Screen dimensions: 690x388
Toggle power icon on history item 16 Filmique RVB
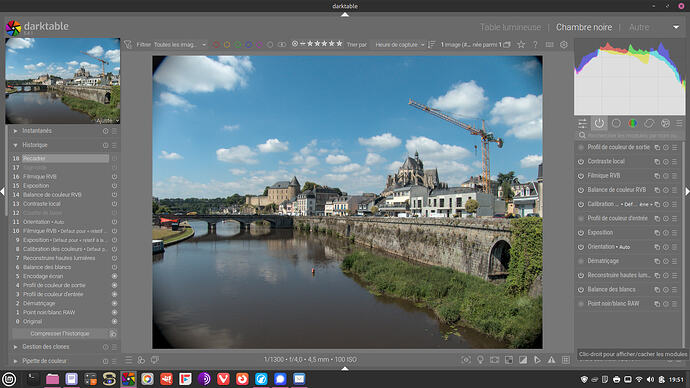[x=114, y=176]
